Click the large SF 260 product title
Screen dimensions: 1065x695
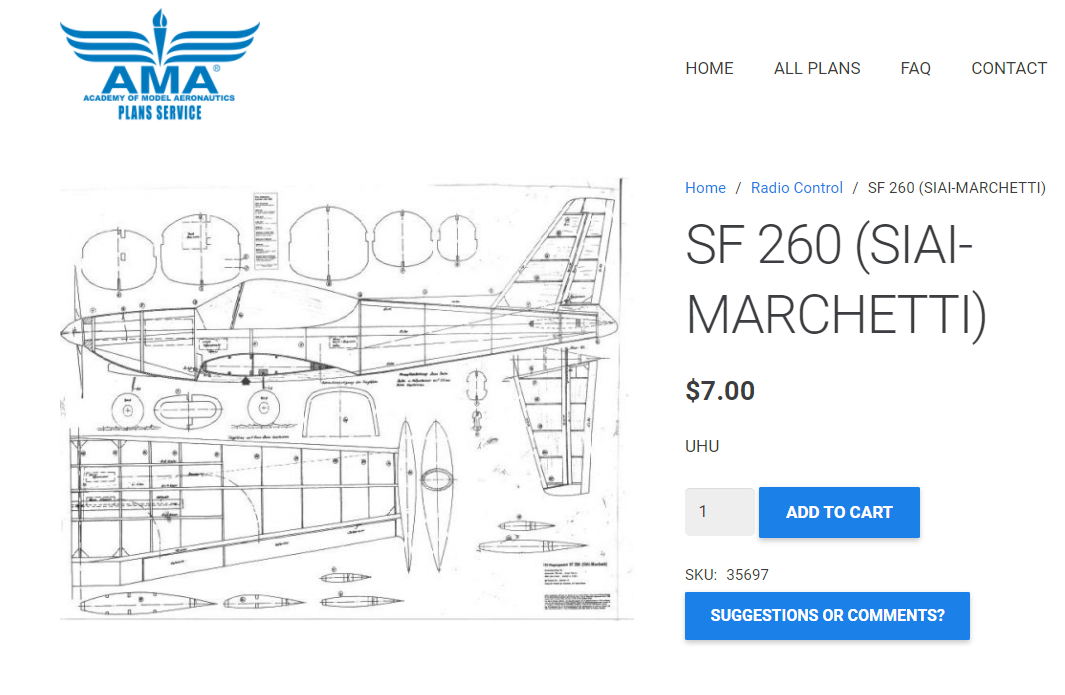click(x=835, y=281)
